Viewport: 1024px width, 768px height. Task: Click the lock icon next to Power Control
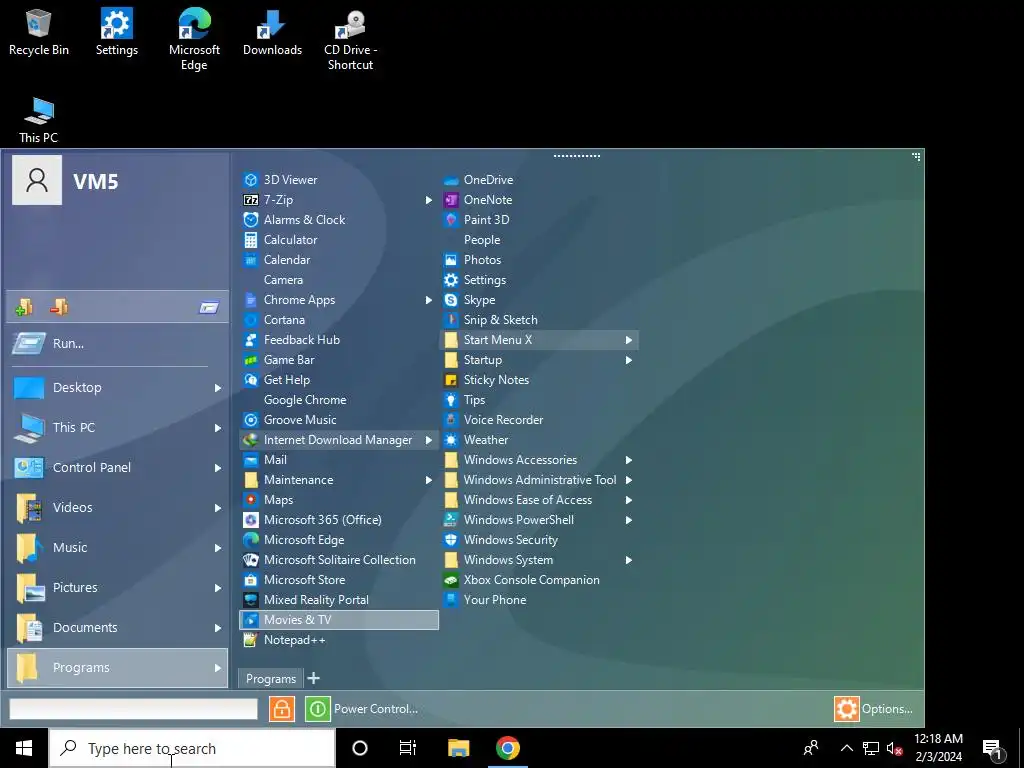tap(281, 709)
